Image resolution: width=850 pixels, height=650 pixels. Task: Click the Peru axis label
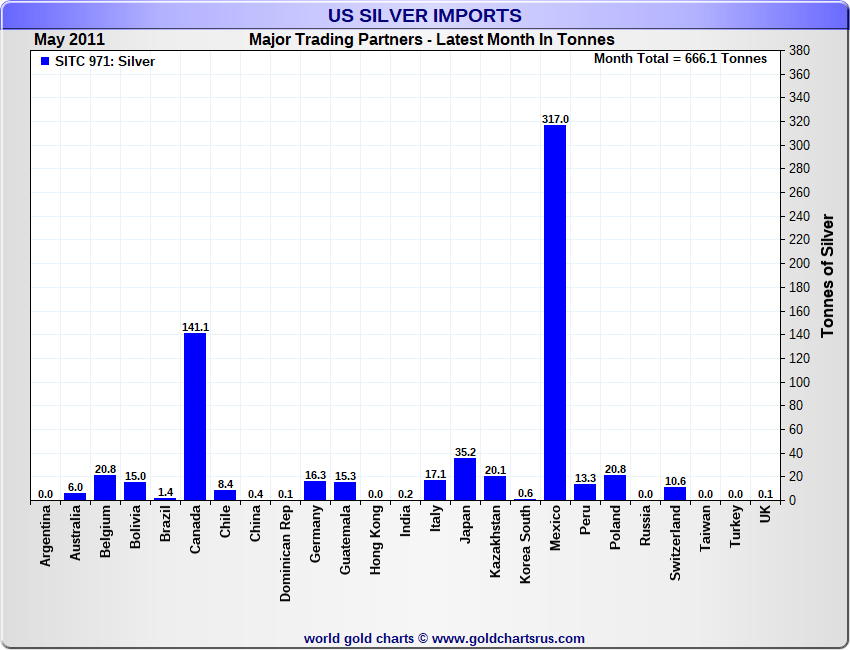coord(585,519)
